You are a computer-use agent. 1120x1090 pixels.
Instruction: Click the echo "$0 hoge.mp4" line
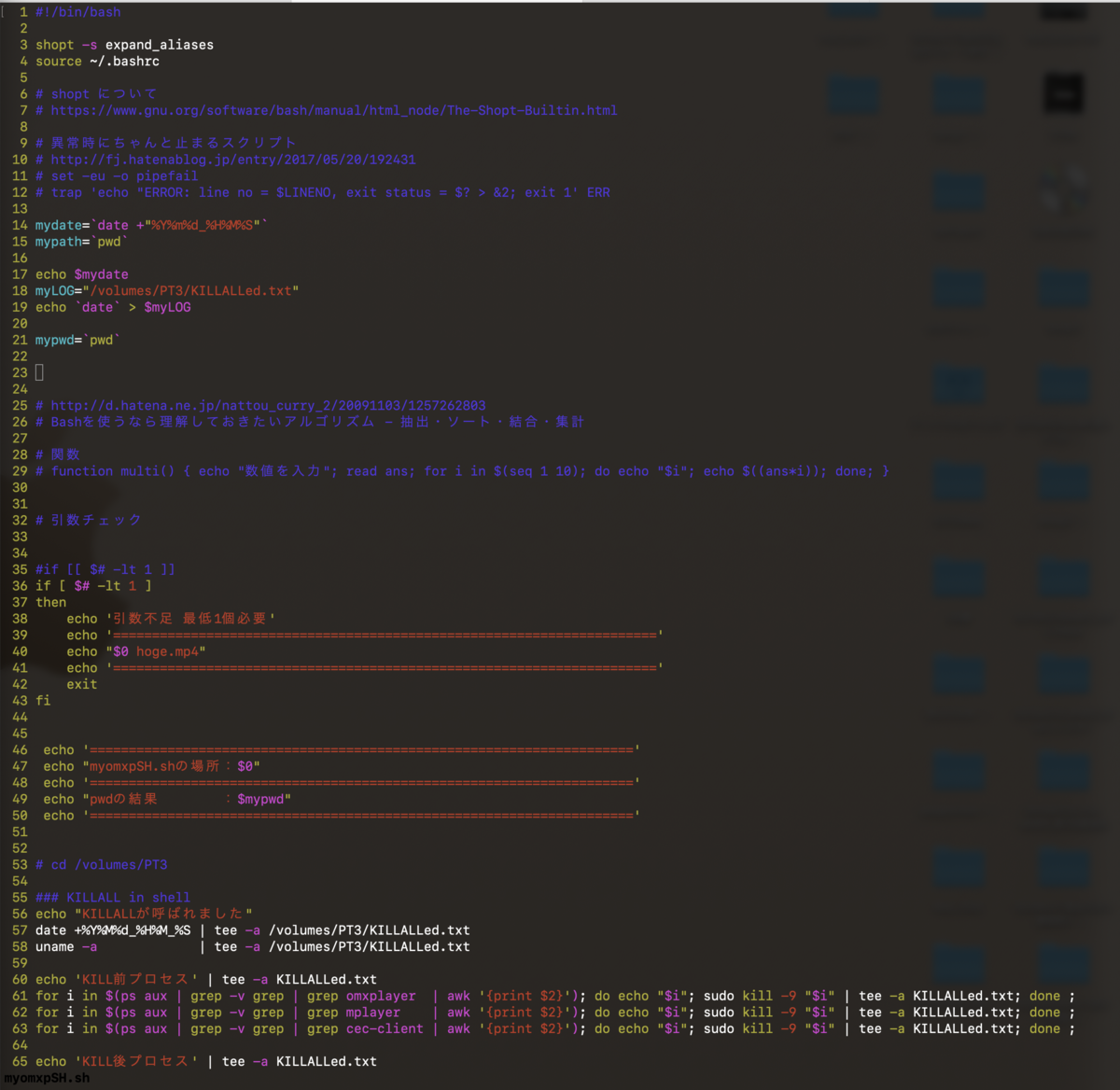pos(136,651)
